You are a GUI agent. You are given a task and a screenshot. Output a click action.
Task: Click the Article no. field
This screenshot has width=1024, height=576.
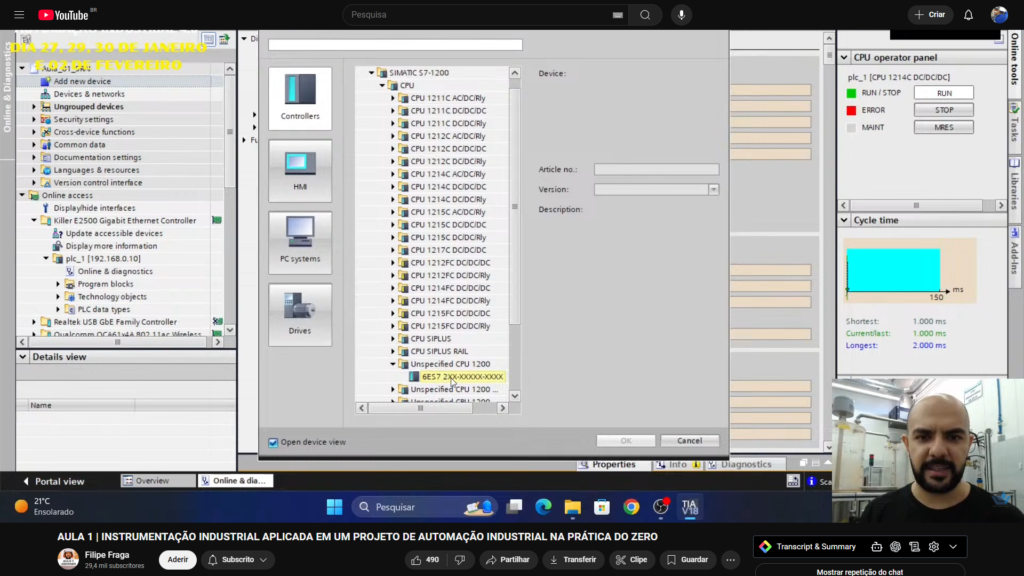point(656,169)
